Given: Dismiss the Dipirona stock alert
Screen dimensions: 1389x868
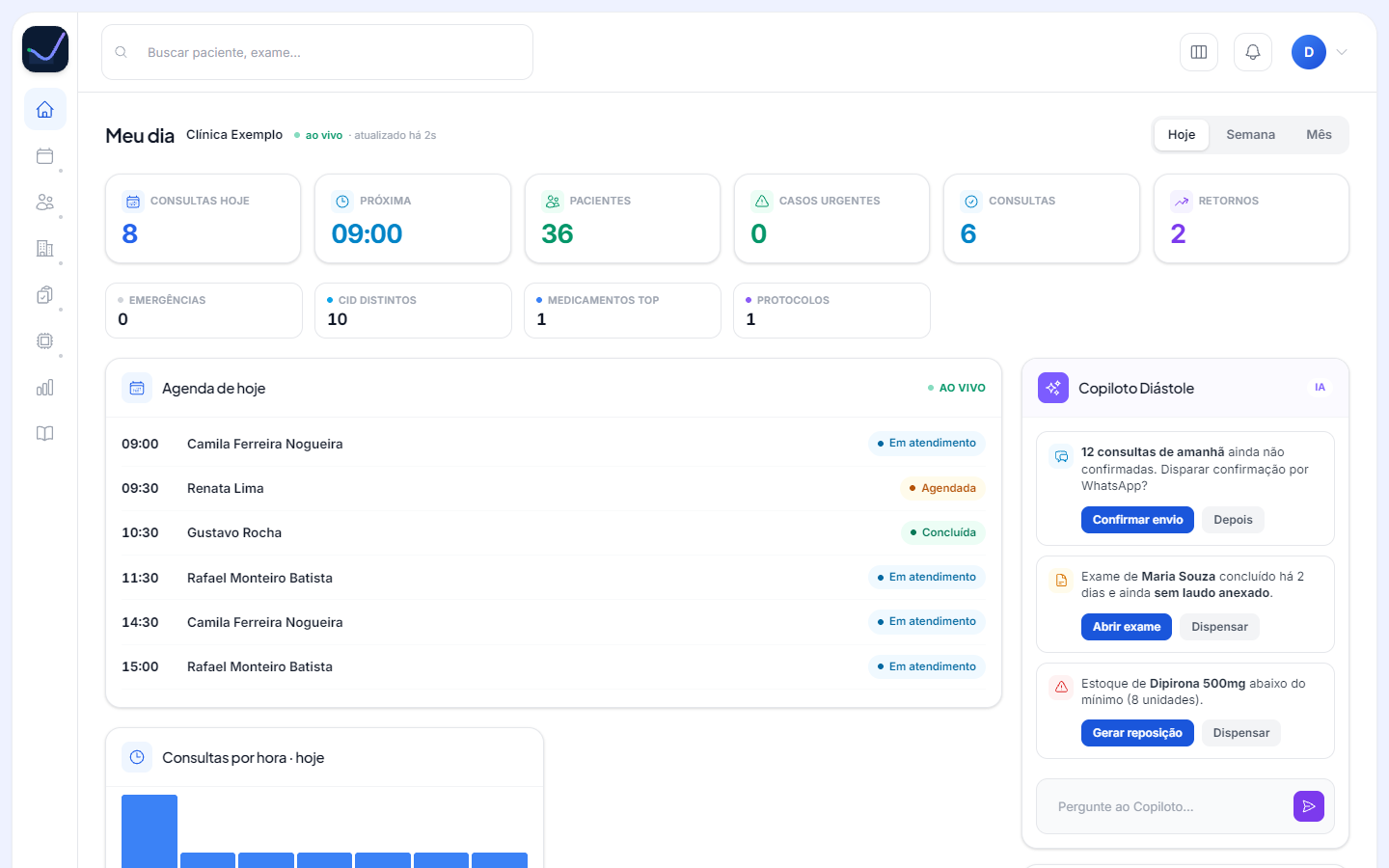Looking at the screenshot, I should (1241, 733).
